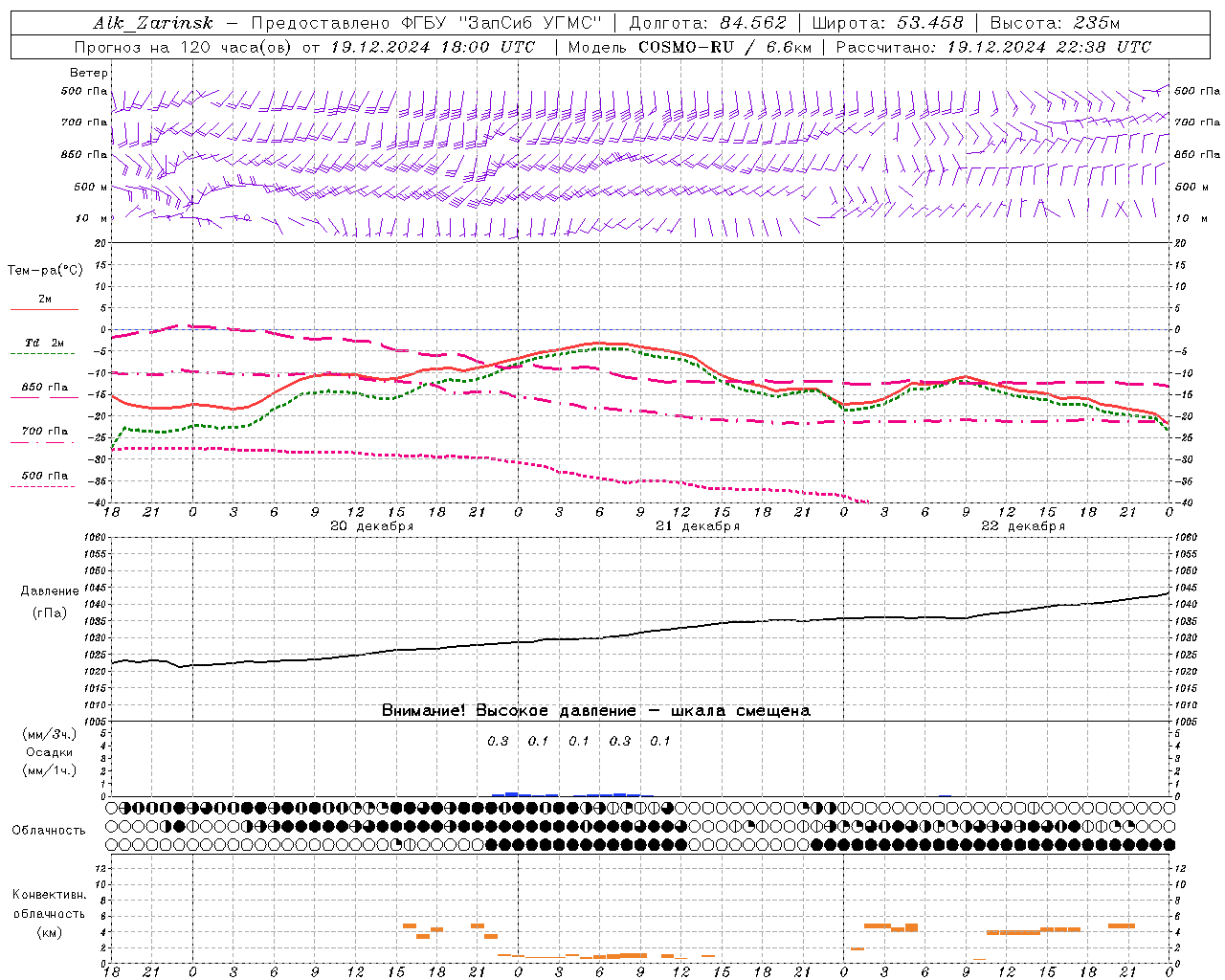This screenshot has height=980, width=1225.
Task: Click the 22 декабря date label
Action: click(1023, 526)
